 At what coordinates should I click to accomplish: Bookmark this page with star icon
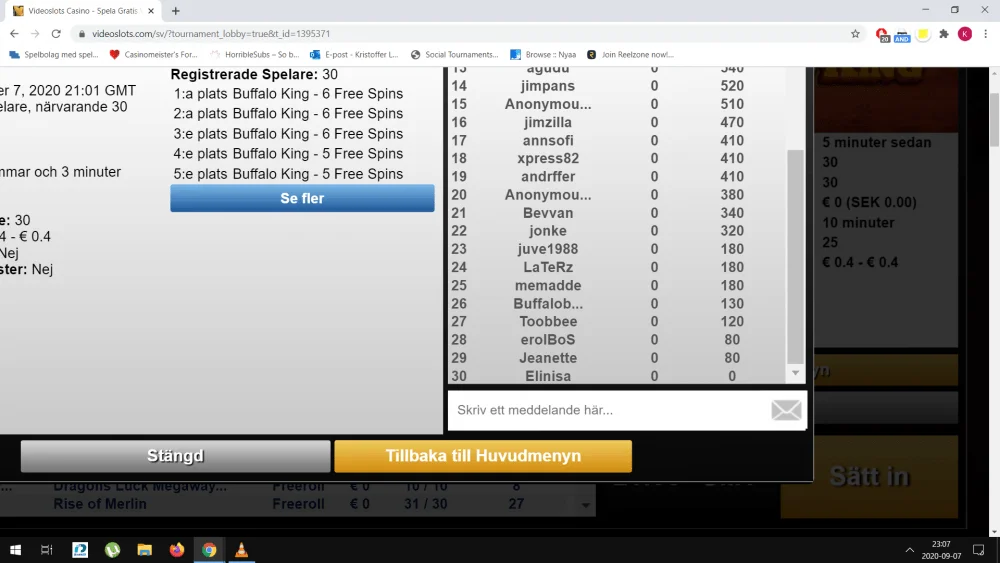tap(855, 34)
